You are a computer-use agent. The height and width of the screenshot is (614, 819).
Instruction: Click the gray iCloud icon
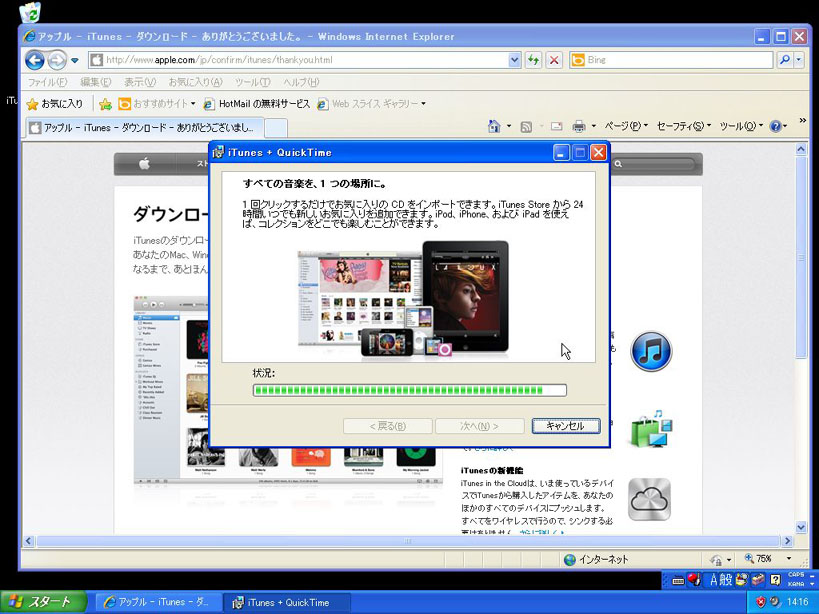point(649,500)
